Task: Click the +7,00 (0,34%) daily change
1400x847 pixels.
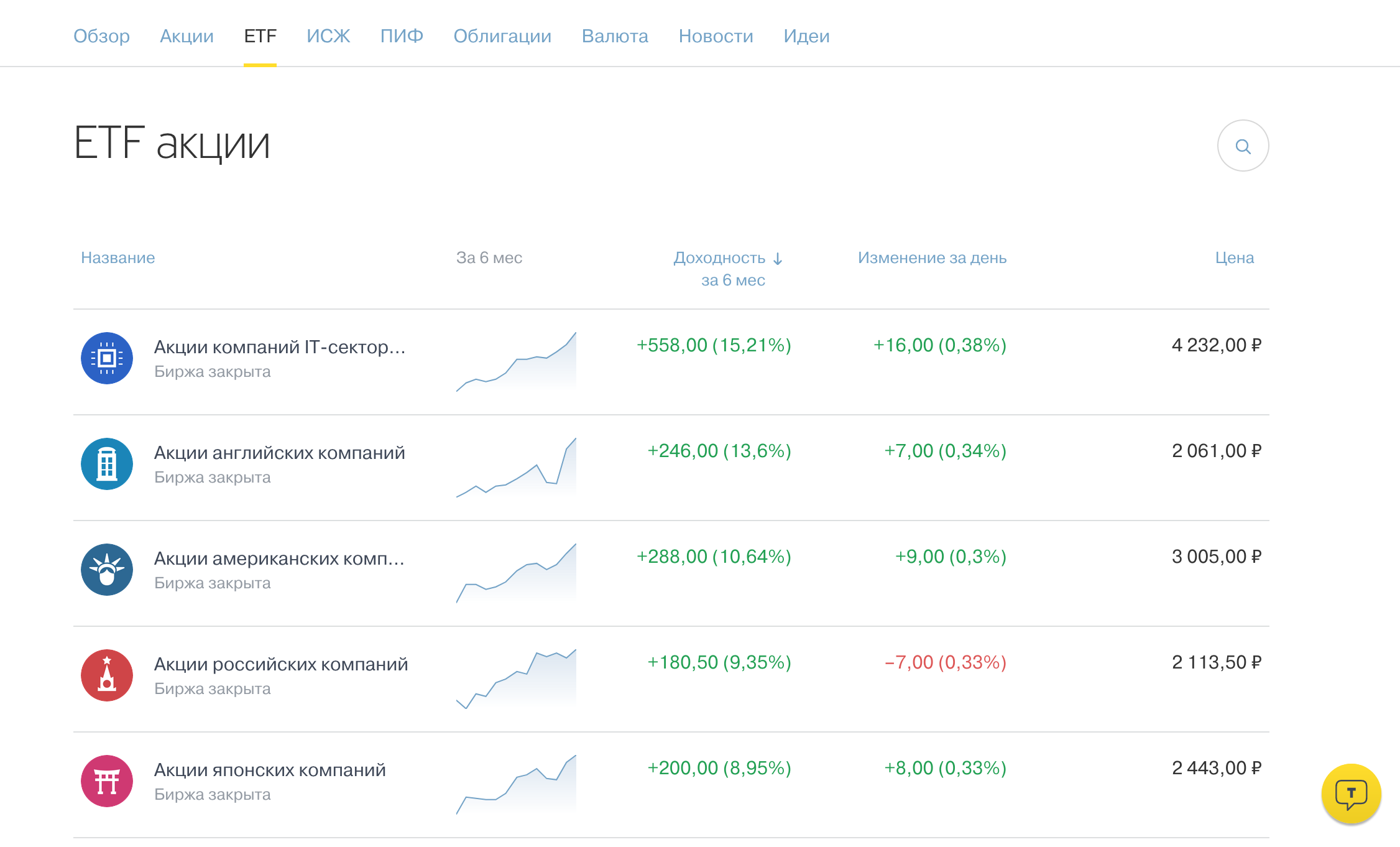Action: click(x=946, y=451)
